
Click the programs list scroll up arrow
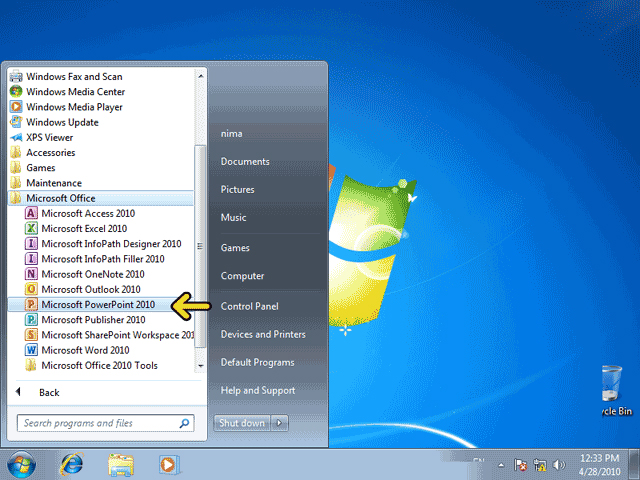click(x=200, y=76)
